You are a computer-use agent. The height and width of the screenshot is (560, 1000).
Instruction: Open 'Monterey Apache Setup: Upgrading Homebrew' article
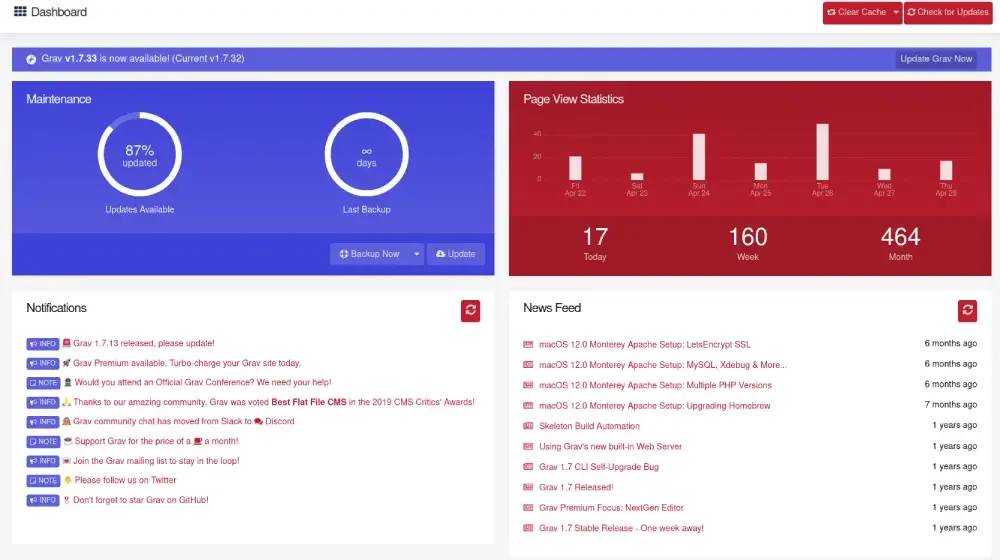[x=654, y=406]
